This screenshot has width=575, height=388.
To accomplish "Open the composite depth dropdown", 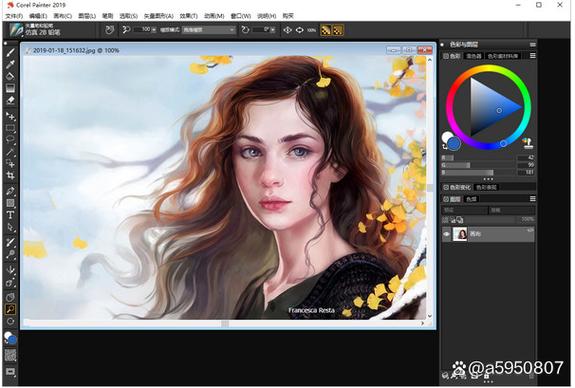I will [512, 211].
